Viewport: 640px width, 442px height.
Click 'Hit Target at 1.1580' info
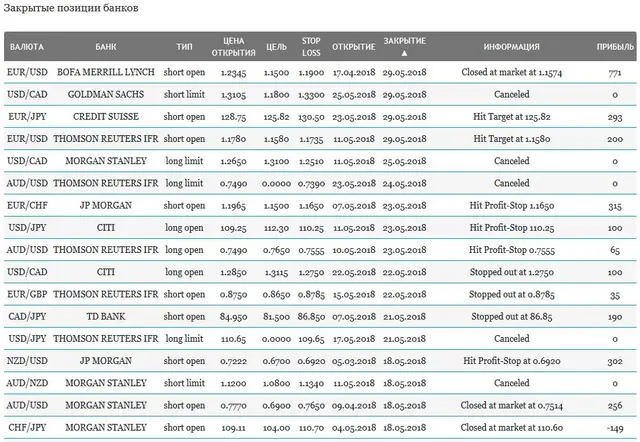coord(511,139)
